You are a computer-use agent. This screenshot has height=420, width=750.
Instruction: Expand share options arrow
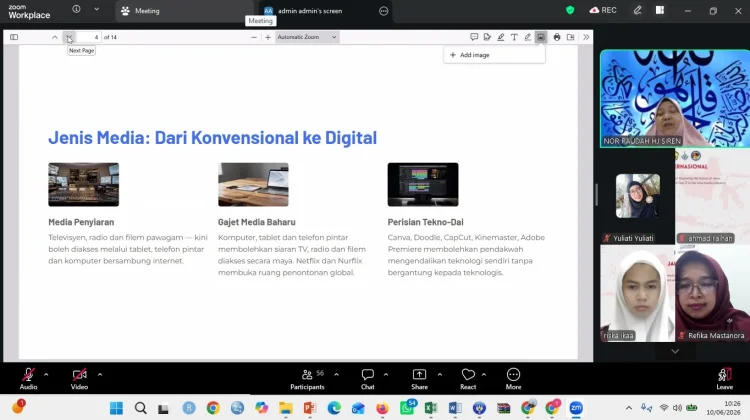[x=440, y=375]
